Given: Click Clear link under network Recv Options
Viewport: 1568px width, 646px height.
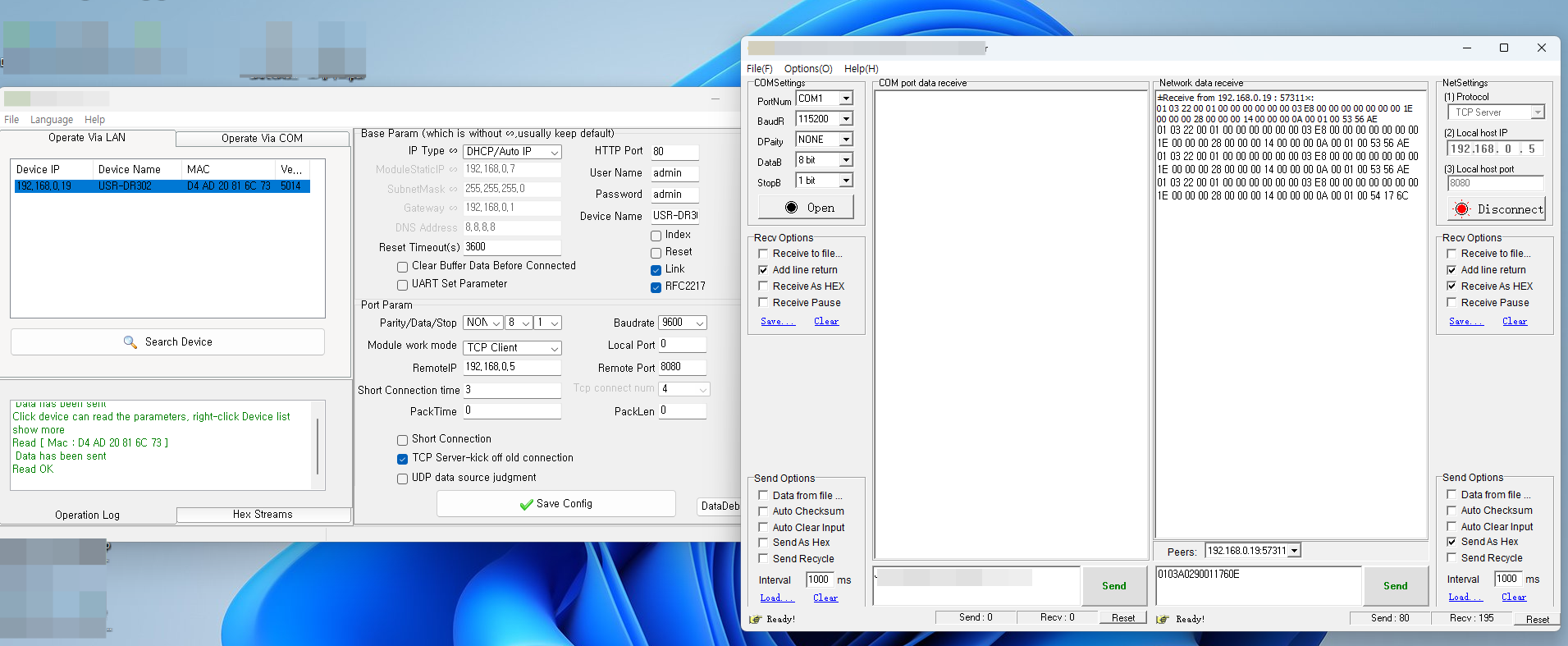Looking at the screenshot, I should pos(1514,322).
